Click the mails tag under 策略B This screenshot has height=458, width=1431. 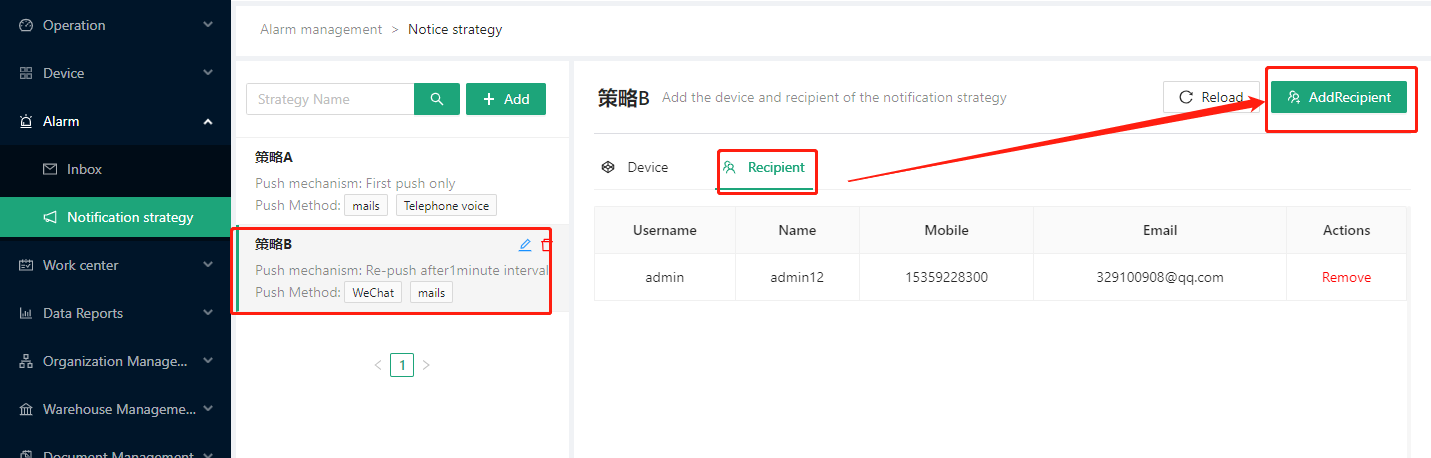point(431,292)
